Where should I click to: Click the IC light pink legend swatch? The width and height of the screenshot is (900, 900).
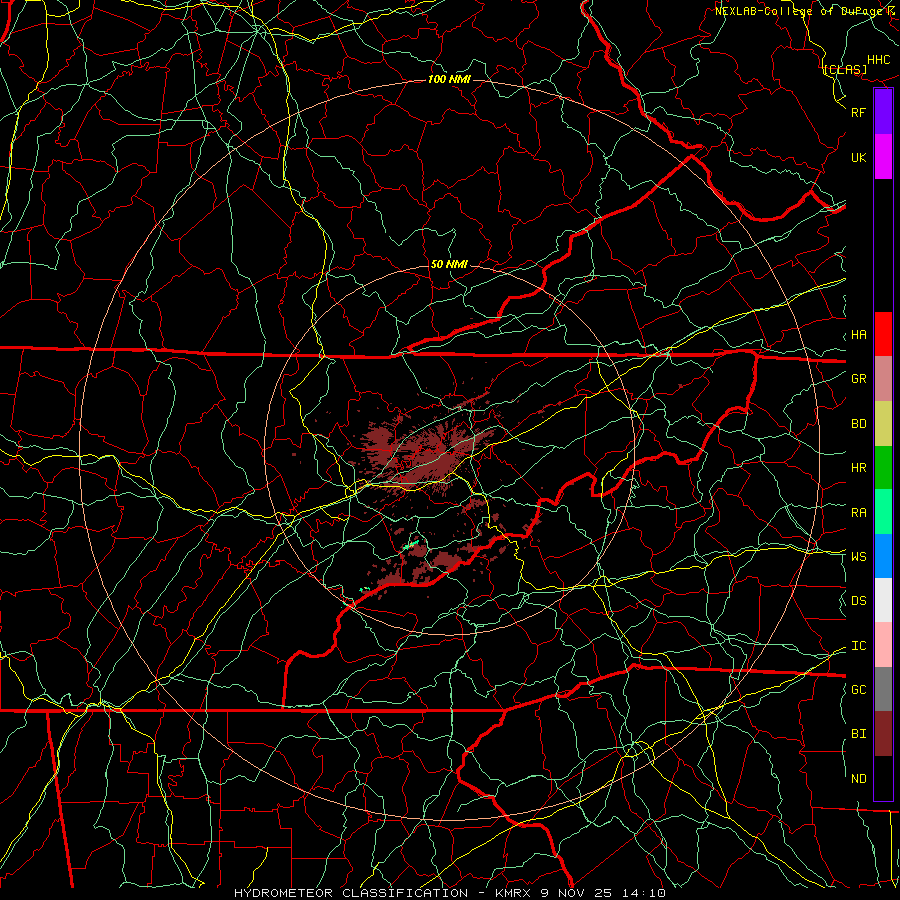(883, 645)
